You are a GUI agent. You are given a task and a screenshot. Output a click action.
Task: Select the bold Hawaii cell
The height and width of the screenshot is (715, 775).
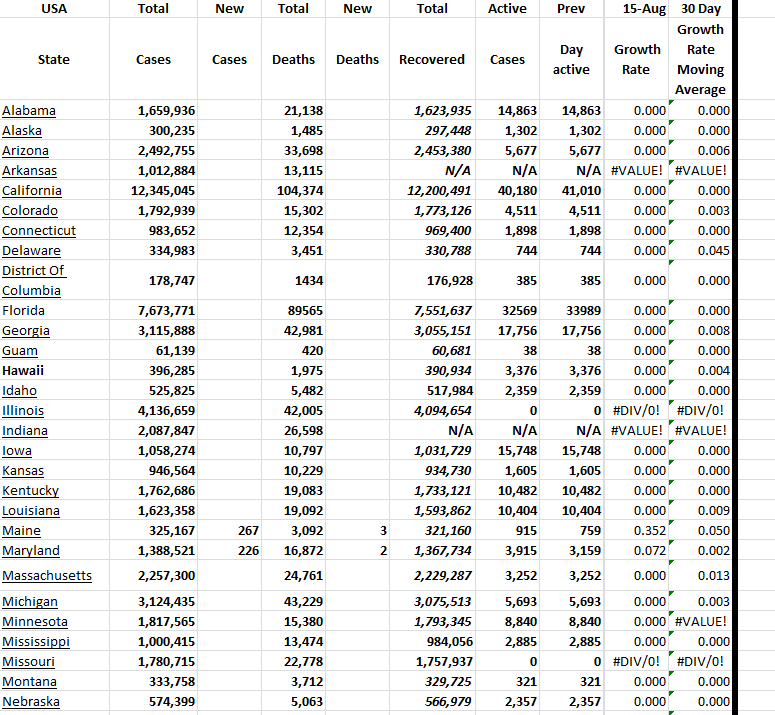[x=54, y=371]
